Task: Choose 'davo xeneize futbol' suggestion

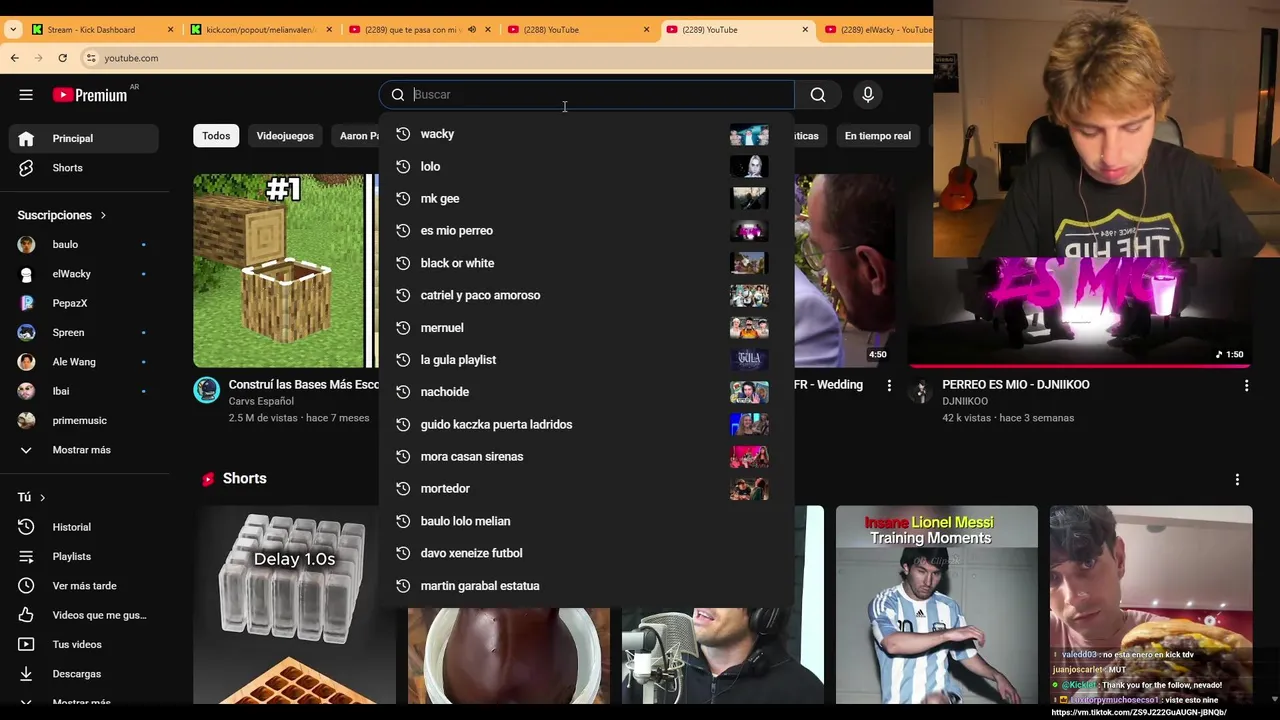Action: 586,553
